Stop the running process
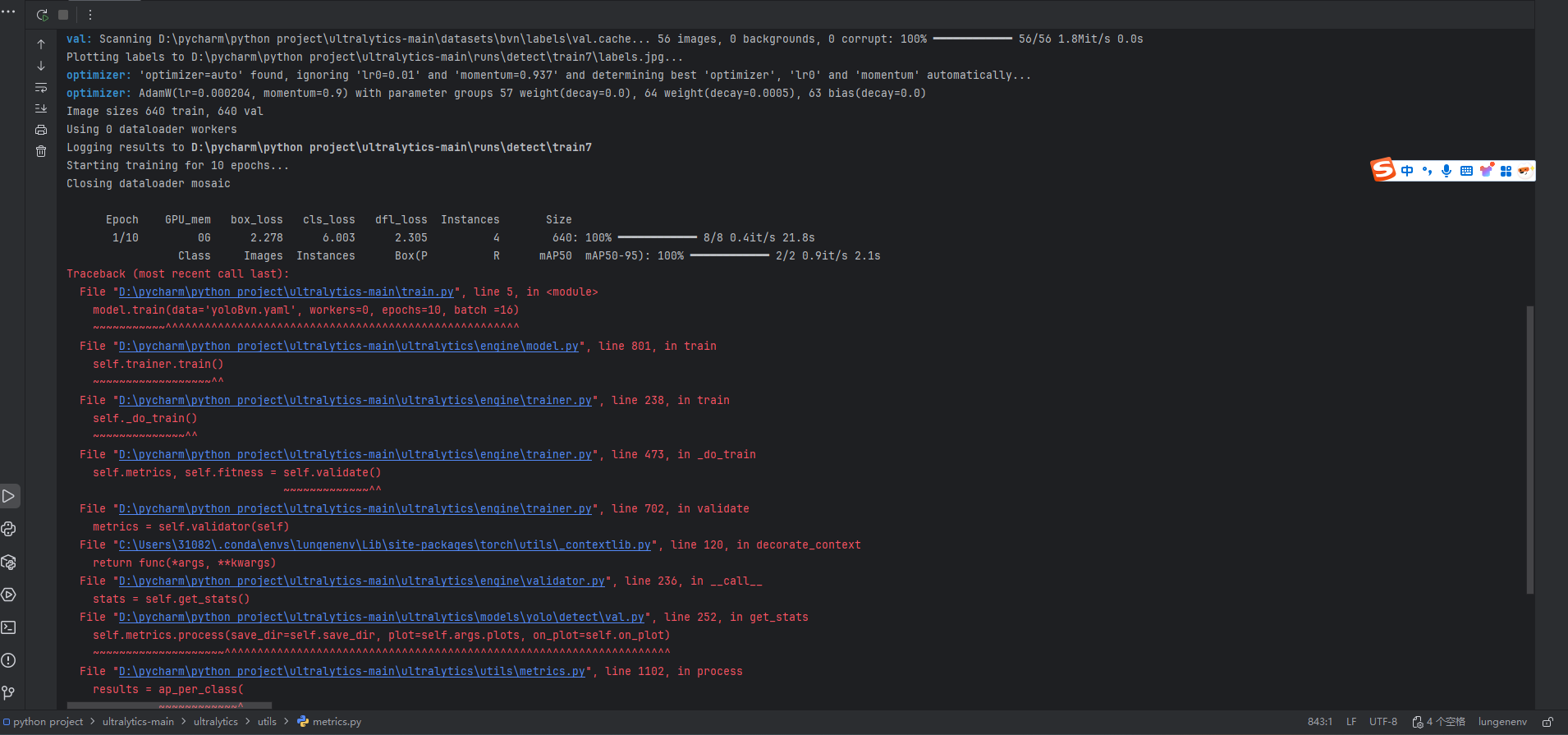 tap(63, 15)
